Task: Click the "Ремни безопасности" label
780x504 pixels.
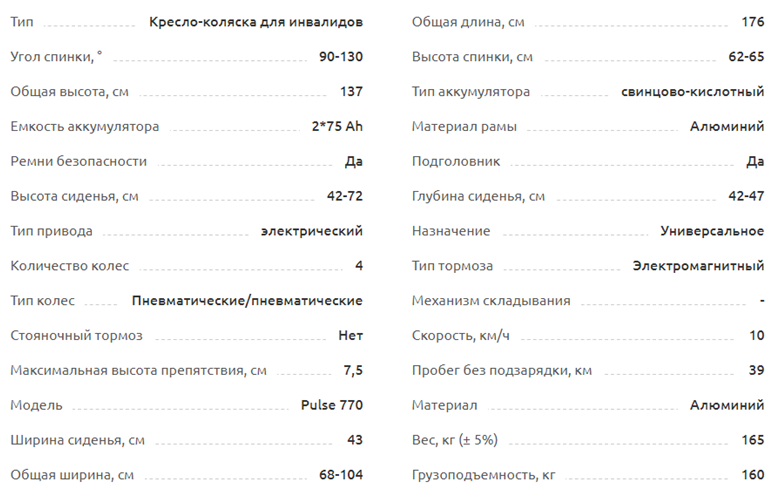Action: tap(78, 161)
